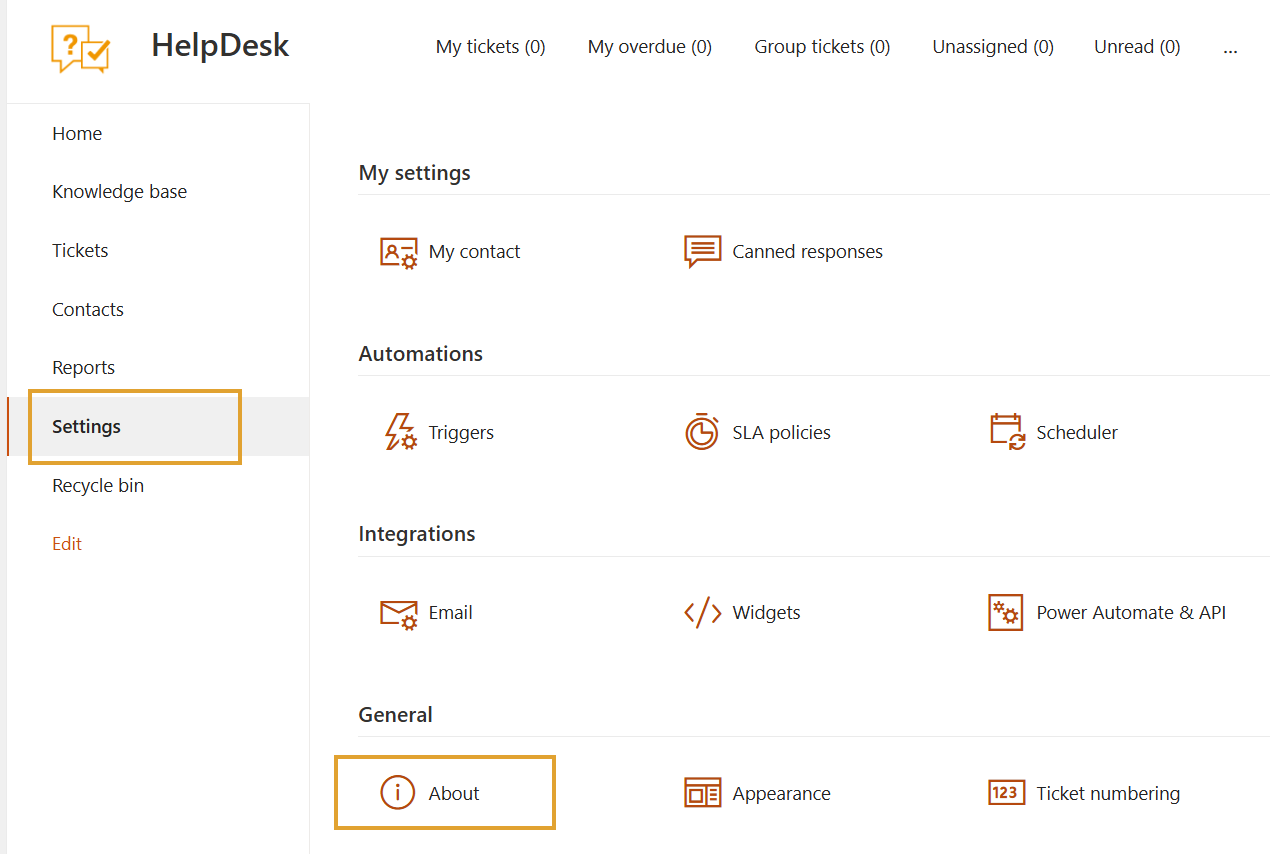
Task: Open the Email envelope icon
Action: [398, 613]
